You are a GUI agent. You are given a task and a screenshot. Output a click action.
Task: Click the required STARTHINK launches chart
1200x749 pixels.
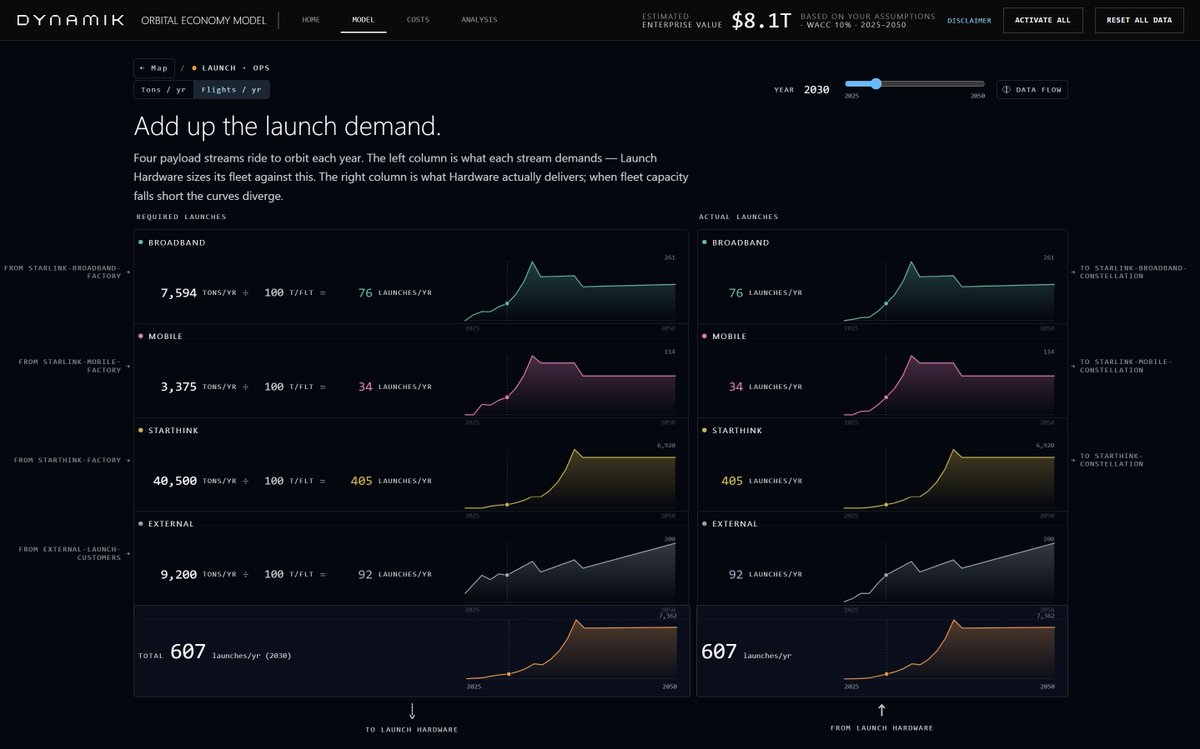(570, 477)
